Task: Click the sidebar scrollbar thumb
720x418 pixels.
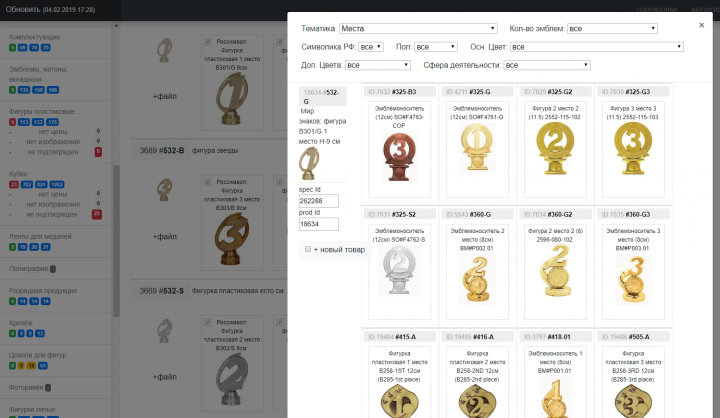Action: point(116,241)
